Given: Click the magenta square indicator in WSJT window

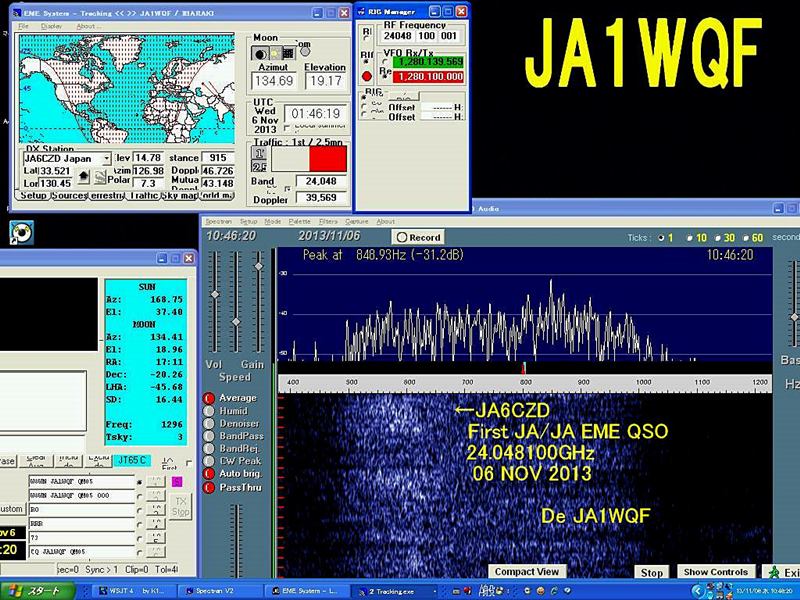Looking at the screenshot, I should click(177, 482).
